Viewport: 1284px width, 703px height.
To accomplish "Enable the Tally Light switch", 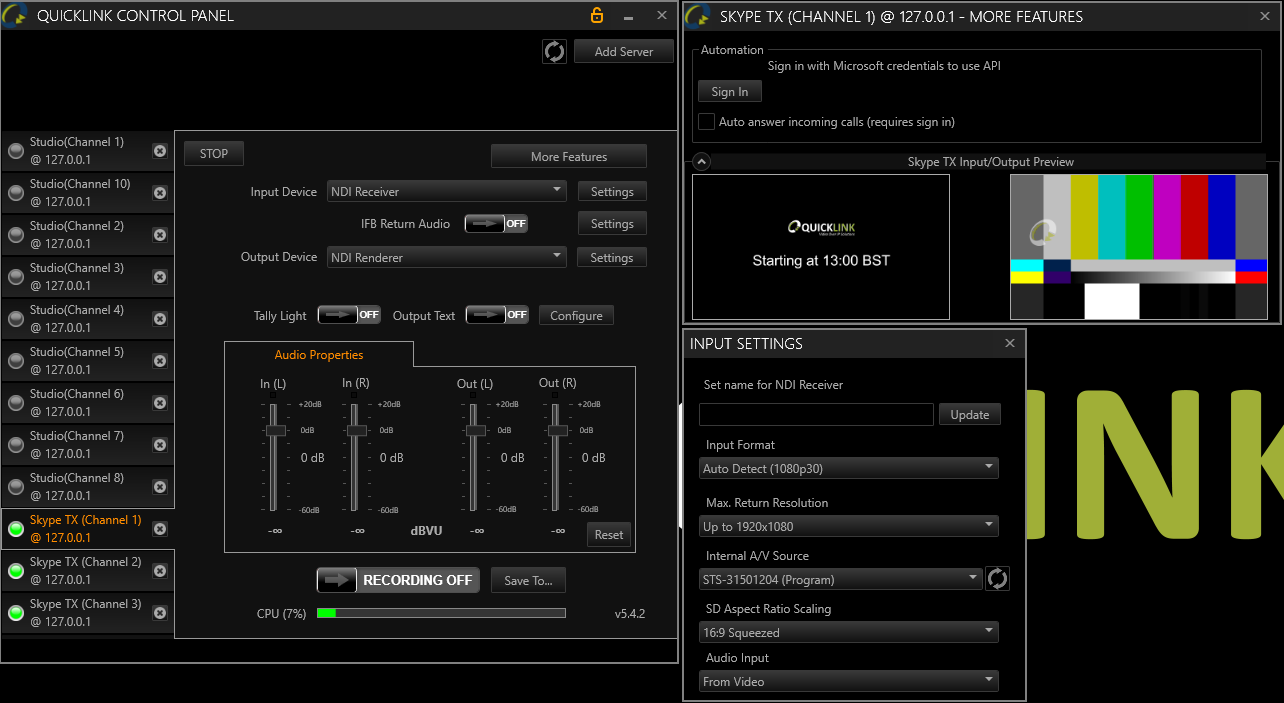I will click(349, 315).
